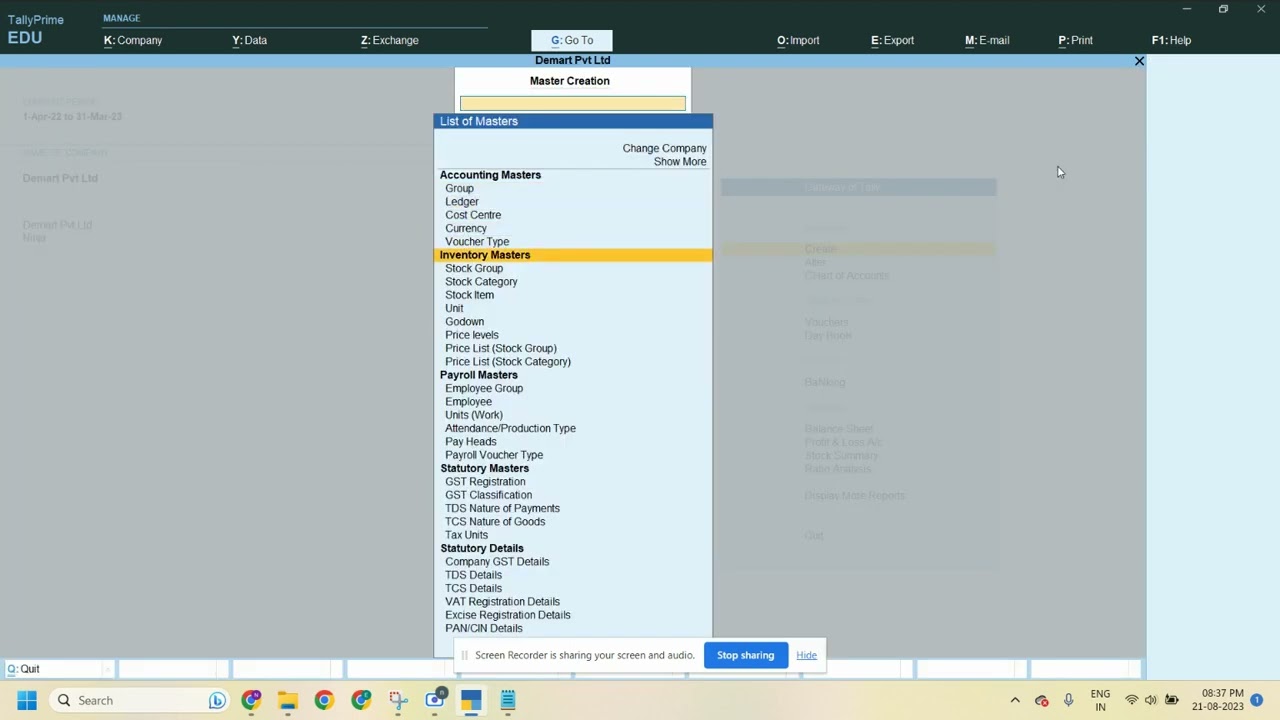The image size is (1280, 720).
Task: Click Show More in the list
Action: coord(680,162)
